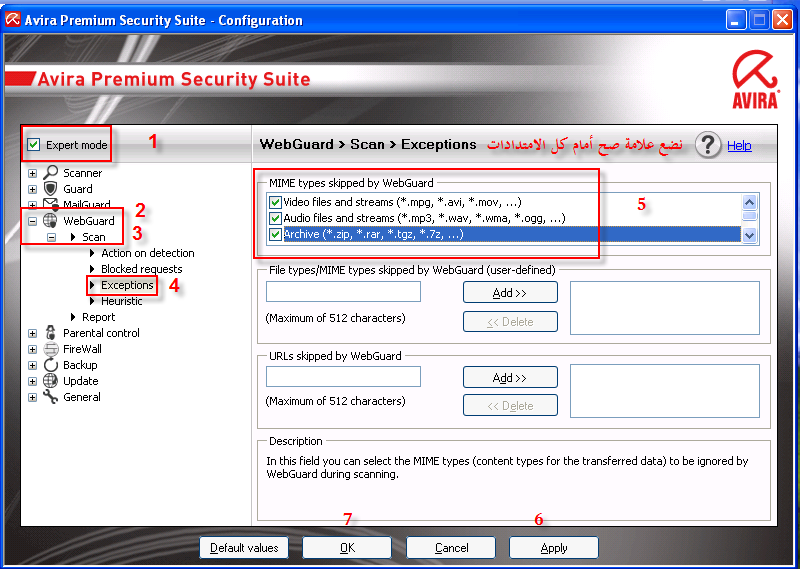Click the WebGuard globe icon
The image size is (800, 569).
(51, 220)
